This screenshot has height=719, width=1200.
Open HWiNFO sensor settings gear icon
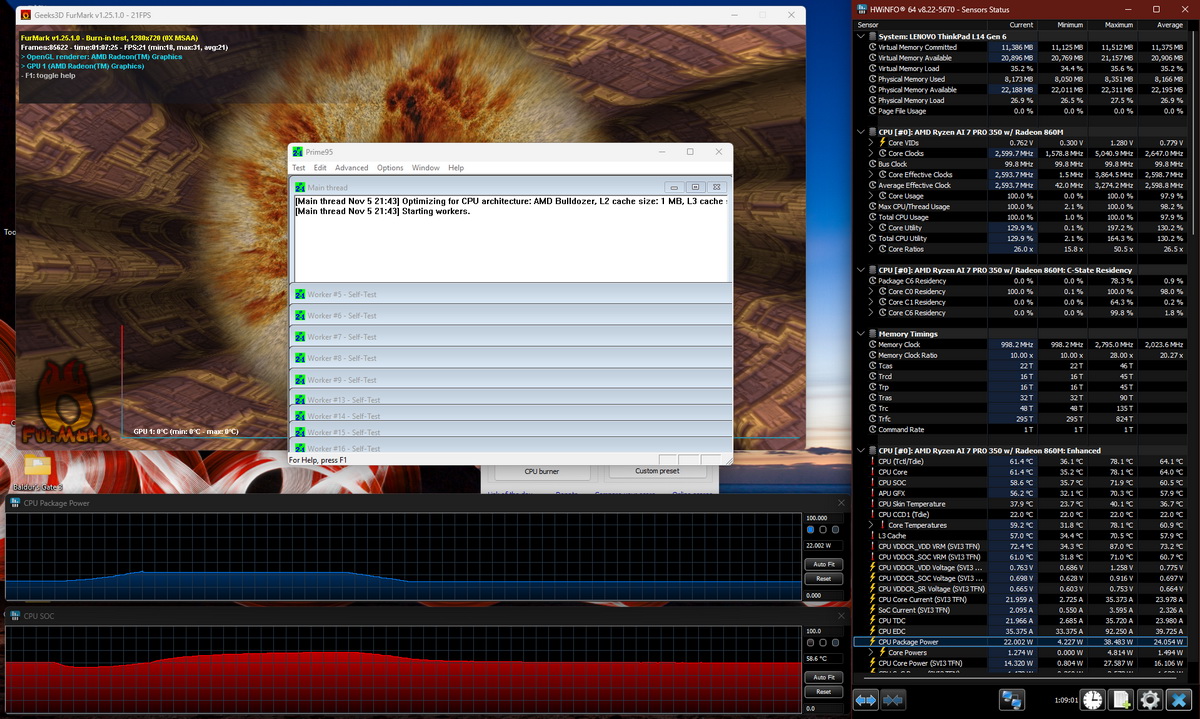tap(1150, 699)
